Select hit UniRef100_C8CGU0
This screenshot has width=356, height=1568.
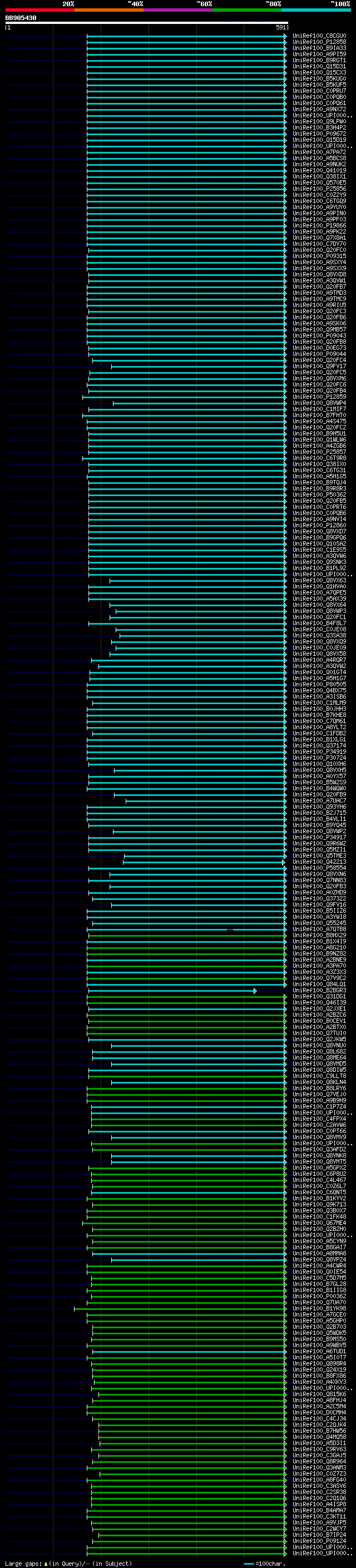pos(319,36)
